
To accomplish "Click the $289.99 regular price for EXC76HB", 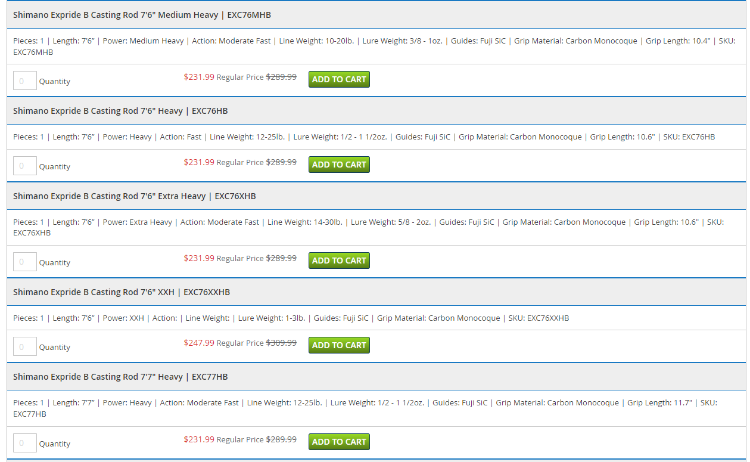I will tap(281, 162).
